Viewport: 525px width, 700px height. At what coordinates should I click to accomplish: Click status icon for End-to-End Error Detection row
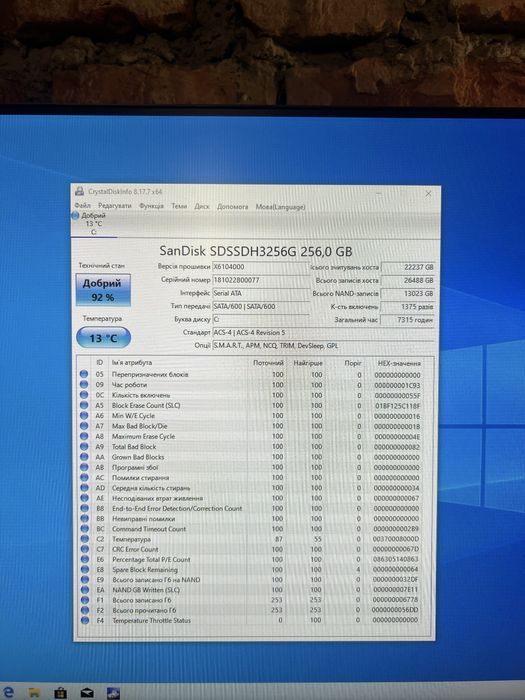point(84,508)
